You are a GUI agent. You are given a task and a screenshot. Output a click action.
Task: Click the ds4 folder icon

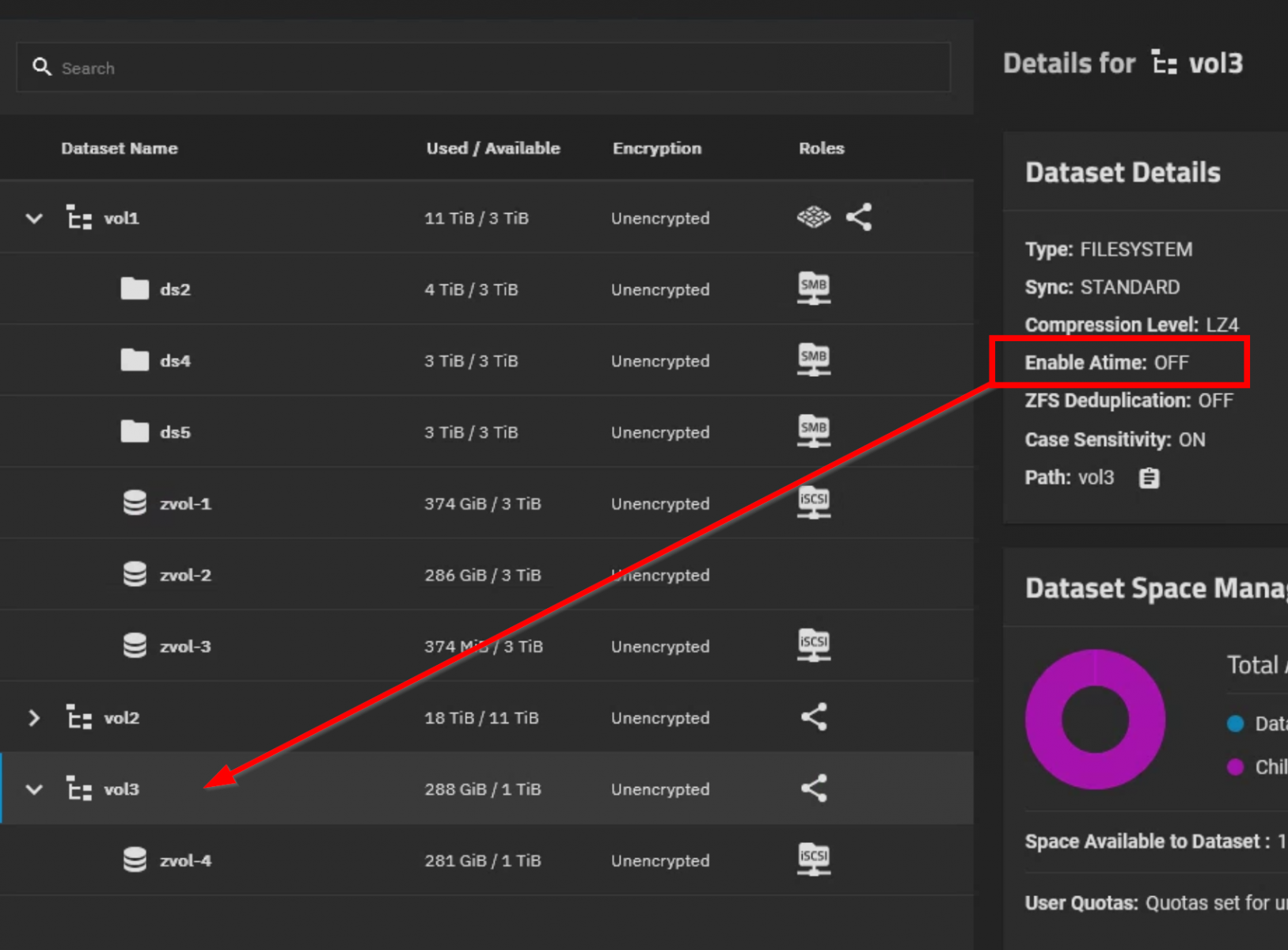pos(135,360)
